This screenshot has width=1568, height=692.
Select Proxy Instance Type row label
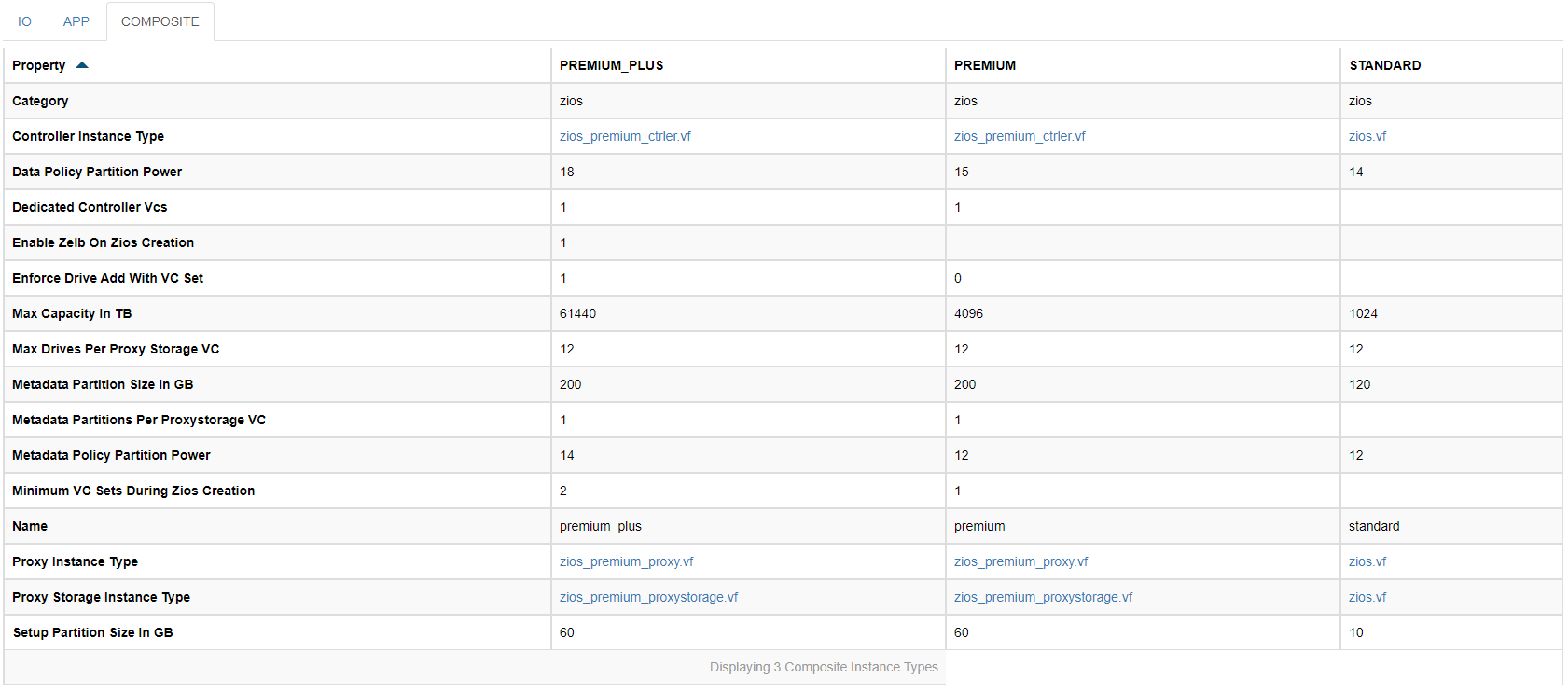coord(75,561)
